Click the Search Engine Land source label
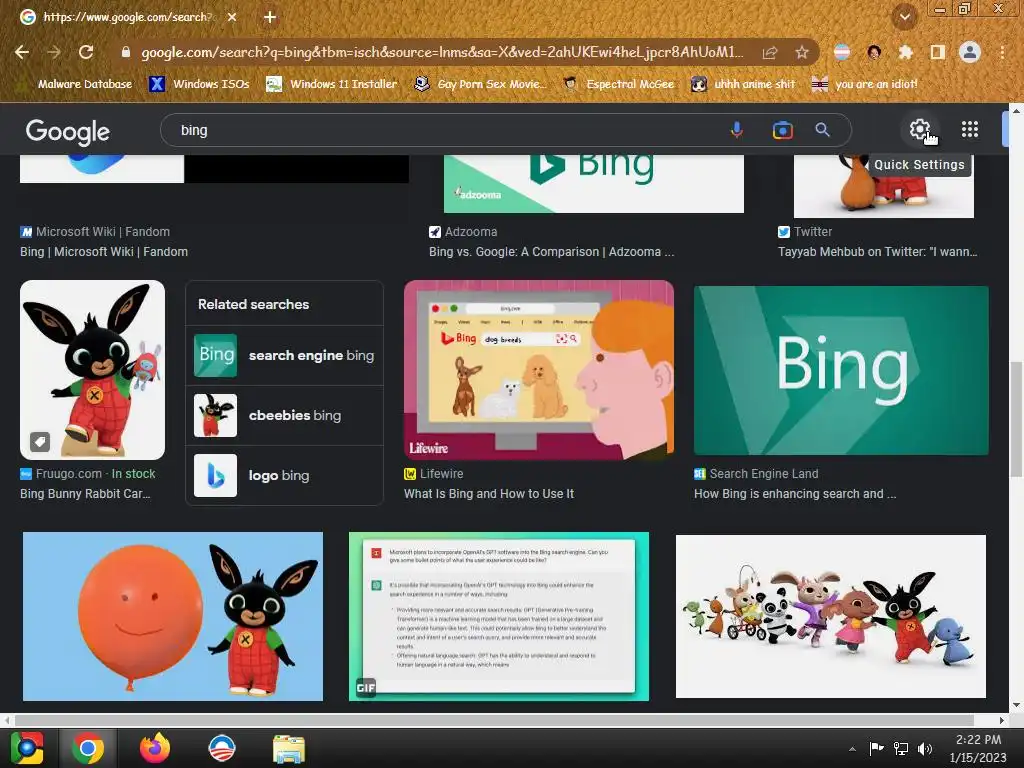Image resolution: width=1024 pixels, height=768 pixels. pyautogui.click(x=756, y=473)
